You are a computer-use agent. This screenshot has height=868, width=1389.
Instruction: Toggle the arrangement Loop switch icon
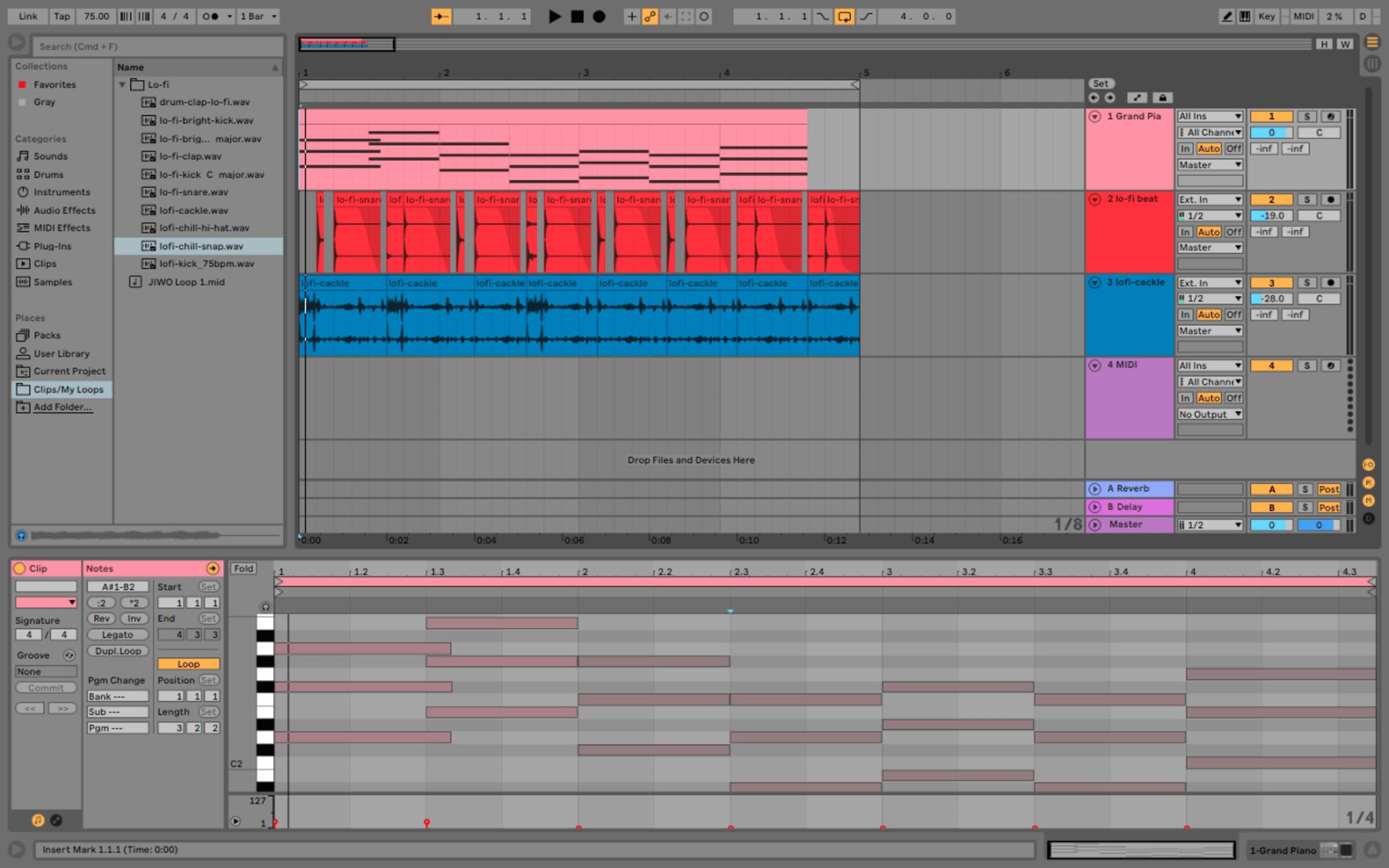844,17
